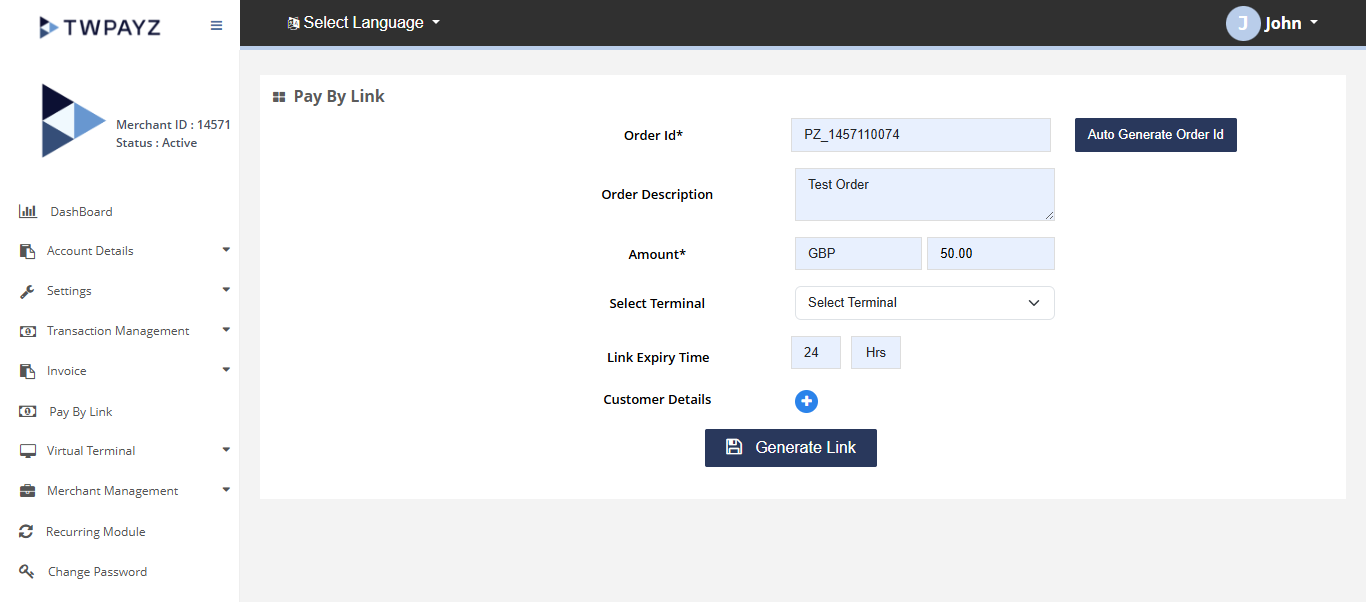
Task: Click the Change Password key icon
Action: 27,572
